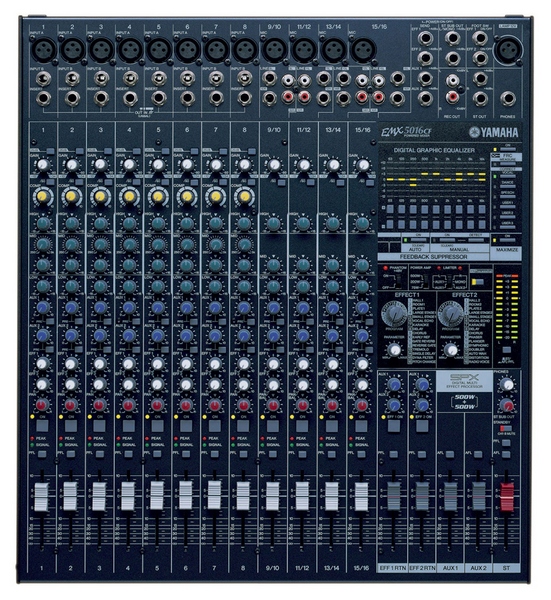
Task: Engage the PFL button on channel 2
Action: [x=71, y=454]
